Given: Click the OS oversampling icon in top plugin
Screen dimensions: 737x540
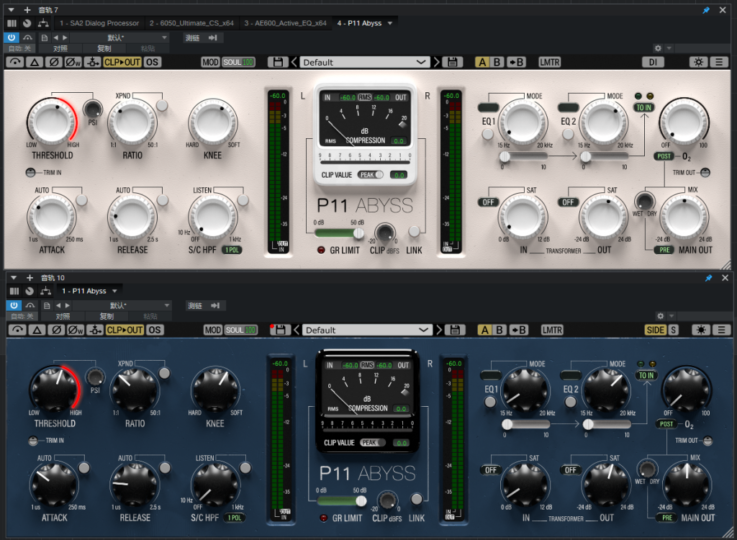Looking at the screenshot, I should (152, 62).
